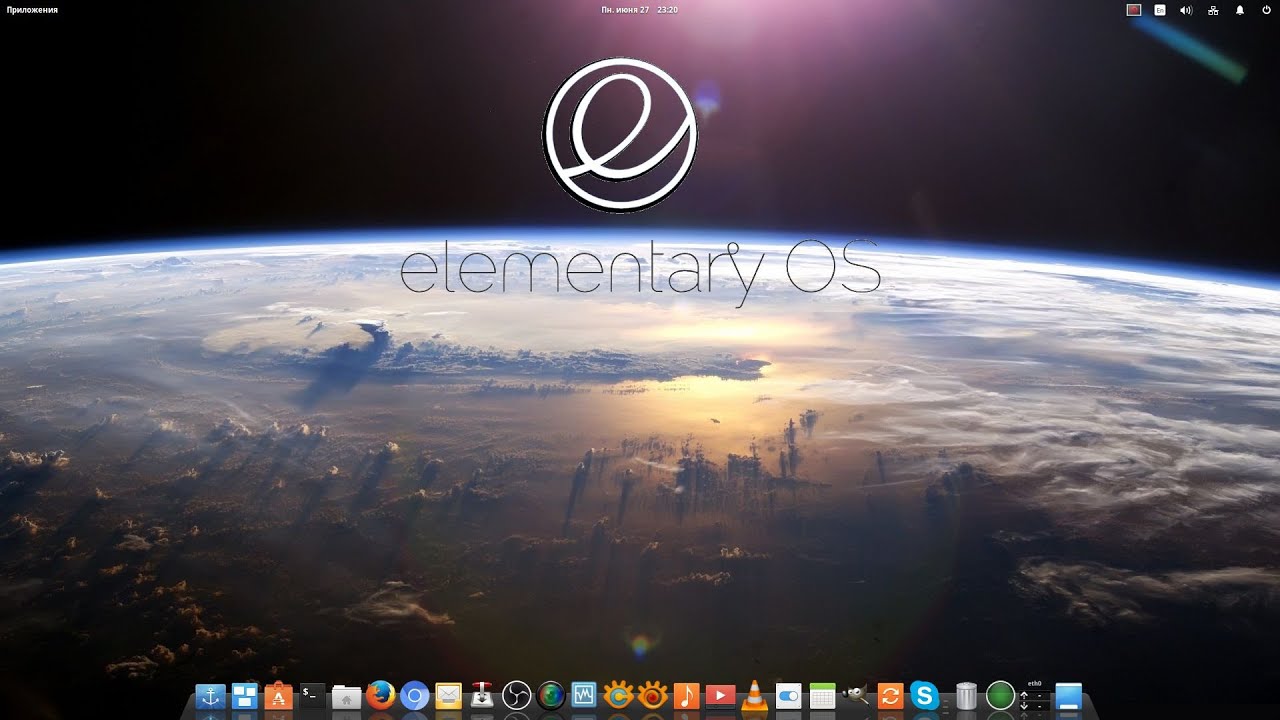Launch the Terminal from the dock

click(x=312, y=696)
